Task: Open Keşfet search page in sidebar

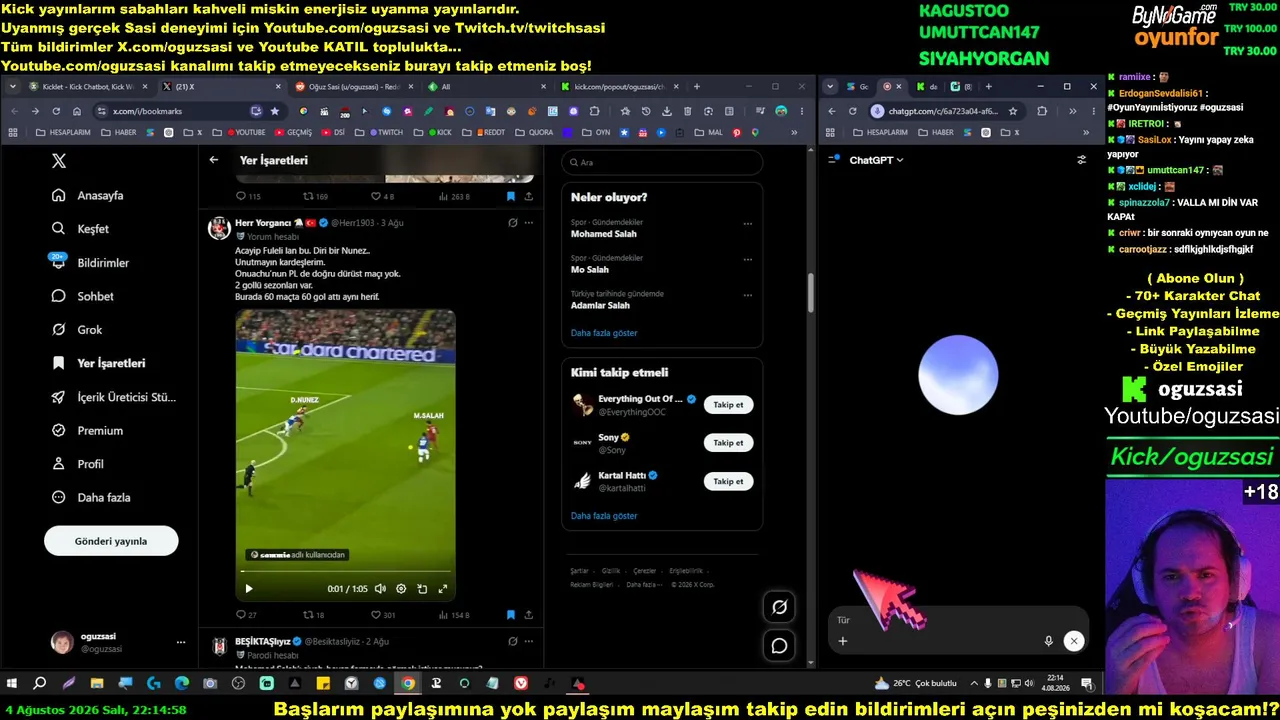Action: click(x=80, y=229)
